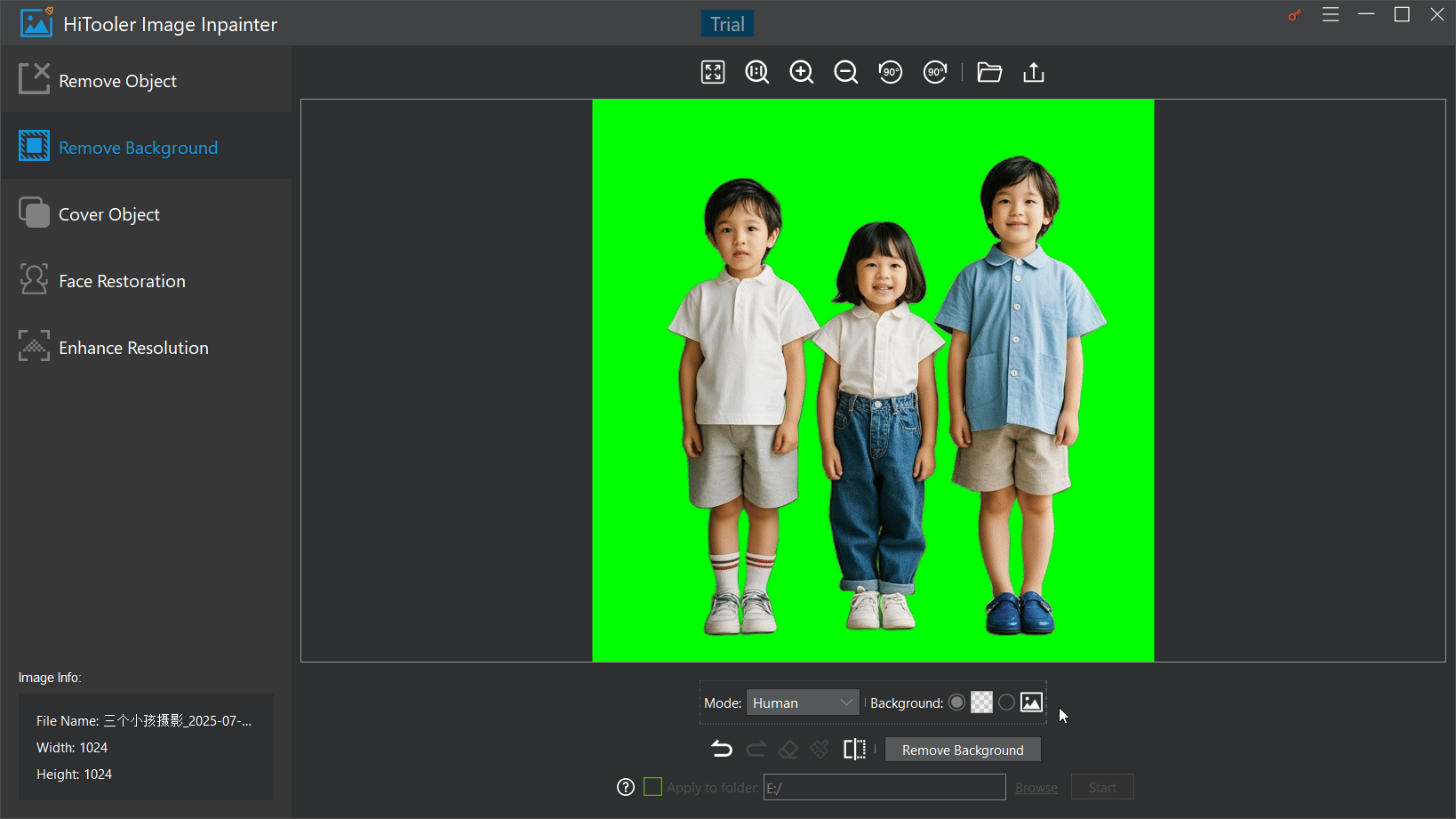This screenshot has width=1456, height=819.
Task: Click the Trial badge in the title bar
Action: click(x=727, y=24)
